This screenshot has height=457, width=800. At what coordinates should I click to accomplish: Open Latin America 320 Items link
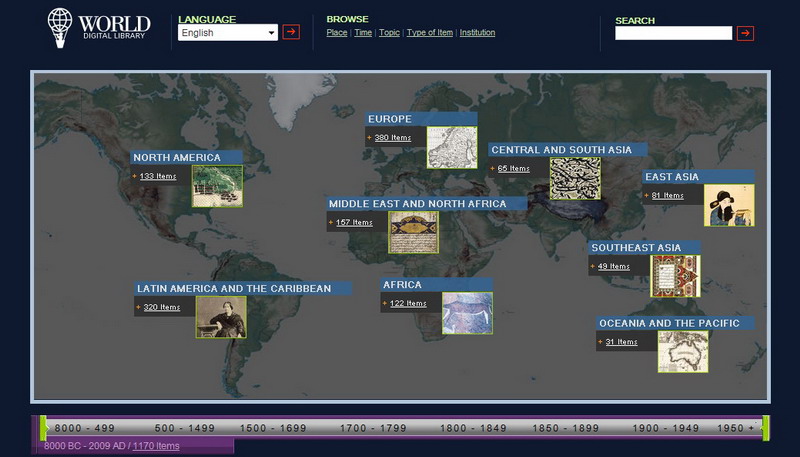[x=162, y=307]
